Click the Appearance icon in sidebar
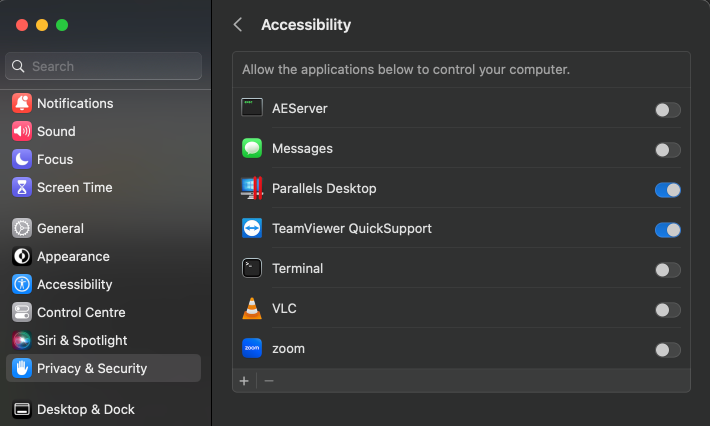Image resolution: width=710 pixels, height=426 pixels. point(22,256)
